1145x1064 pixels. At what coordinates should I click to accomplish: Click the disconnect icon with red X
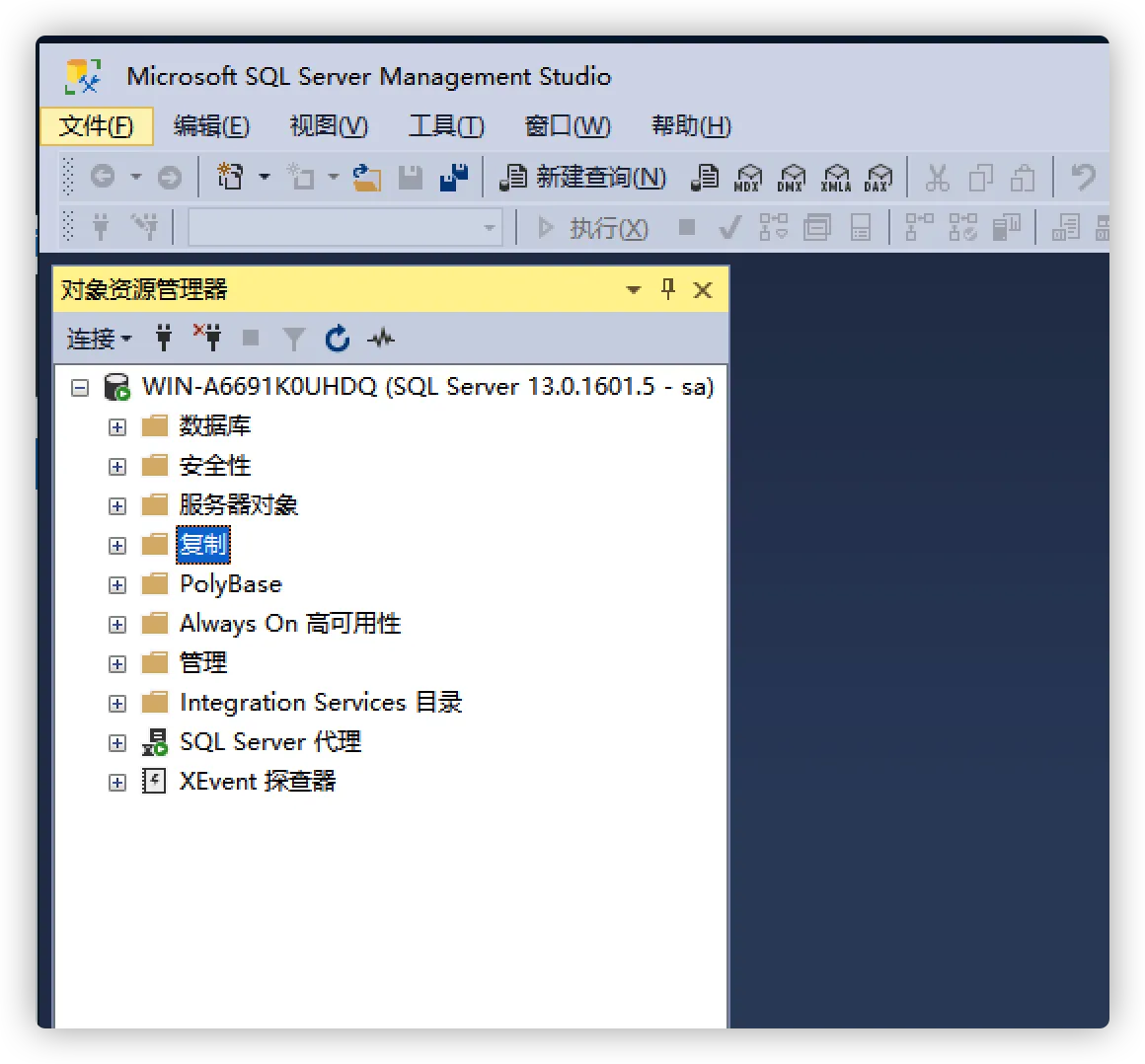tap(207, 338)
